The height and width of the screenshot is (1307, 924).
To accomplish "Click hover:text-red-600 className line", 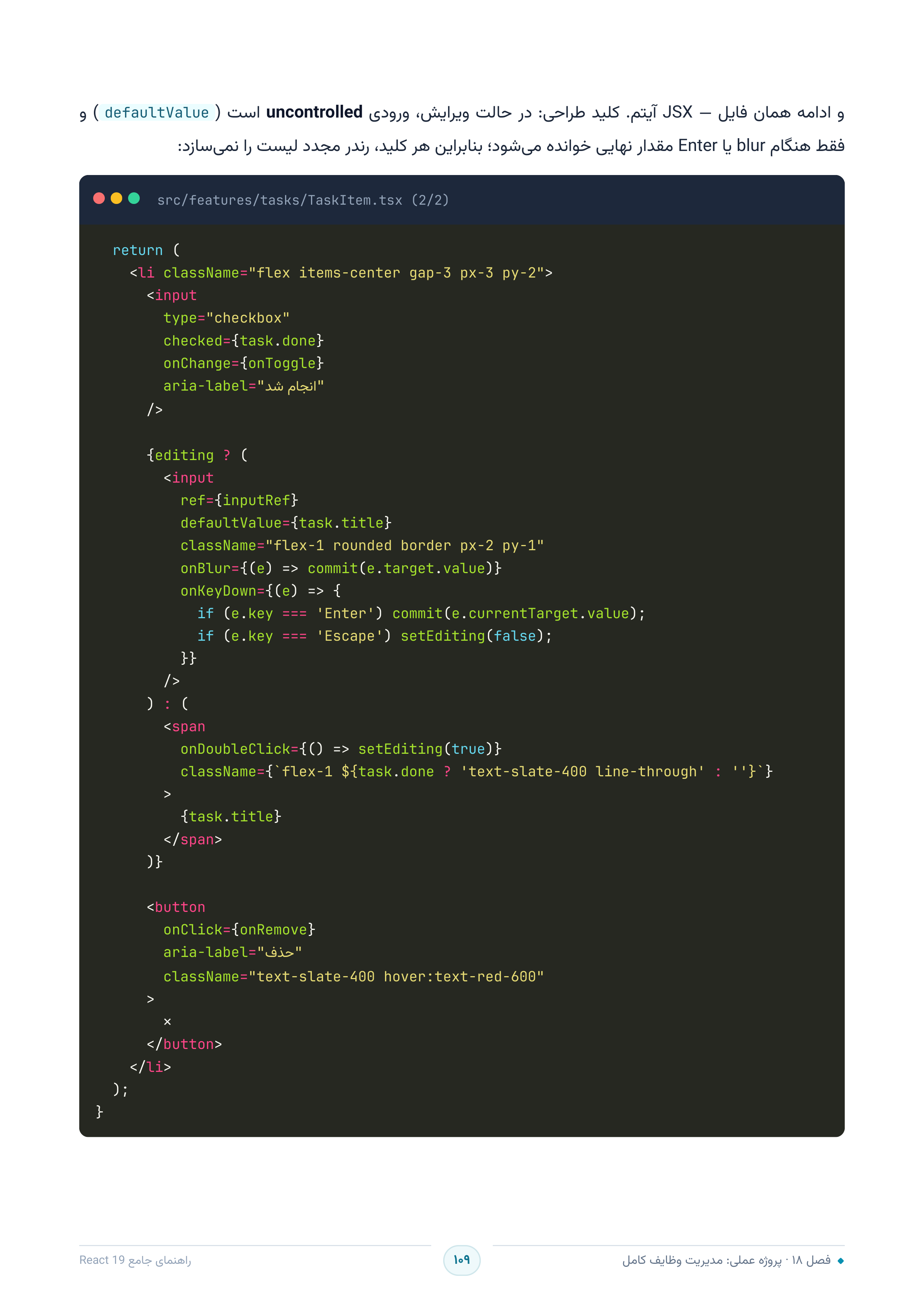I will (353, 976).
